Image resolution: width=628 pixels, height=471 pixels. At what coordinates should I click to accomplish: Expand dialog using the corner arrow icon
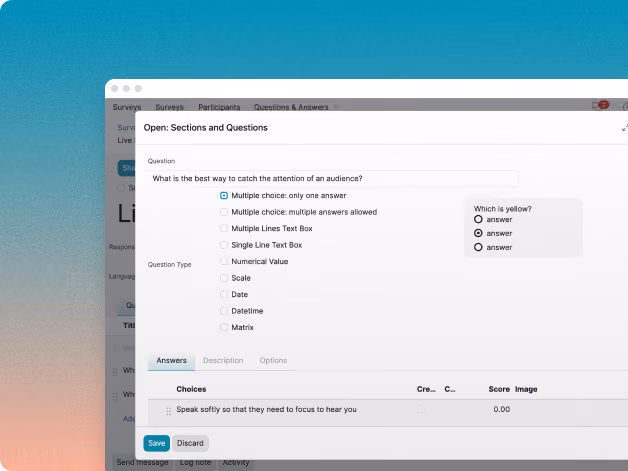pyautogui.click(x=624, y=128)
